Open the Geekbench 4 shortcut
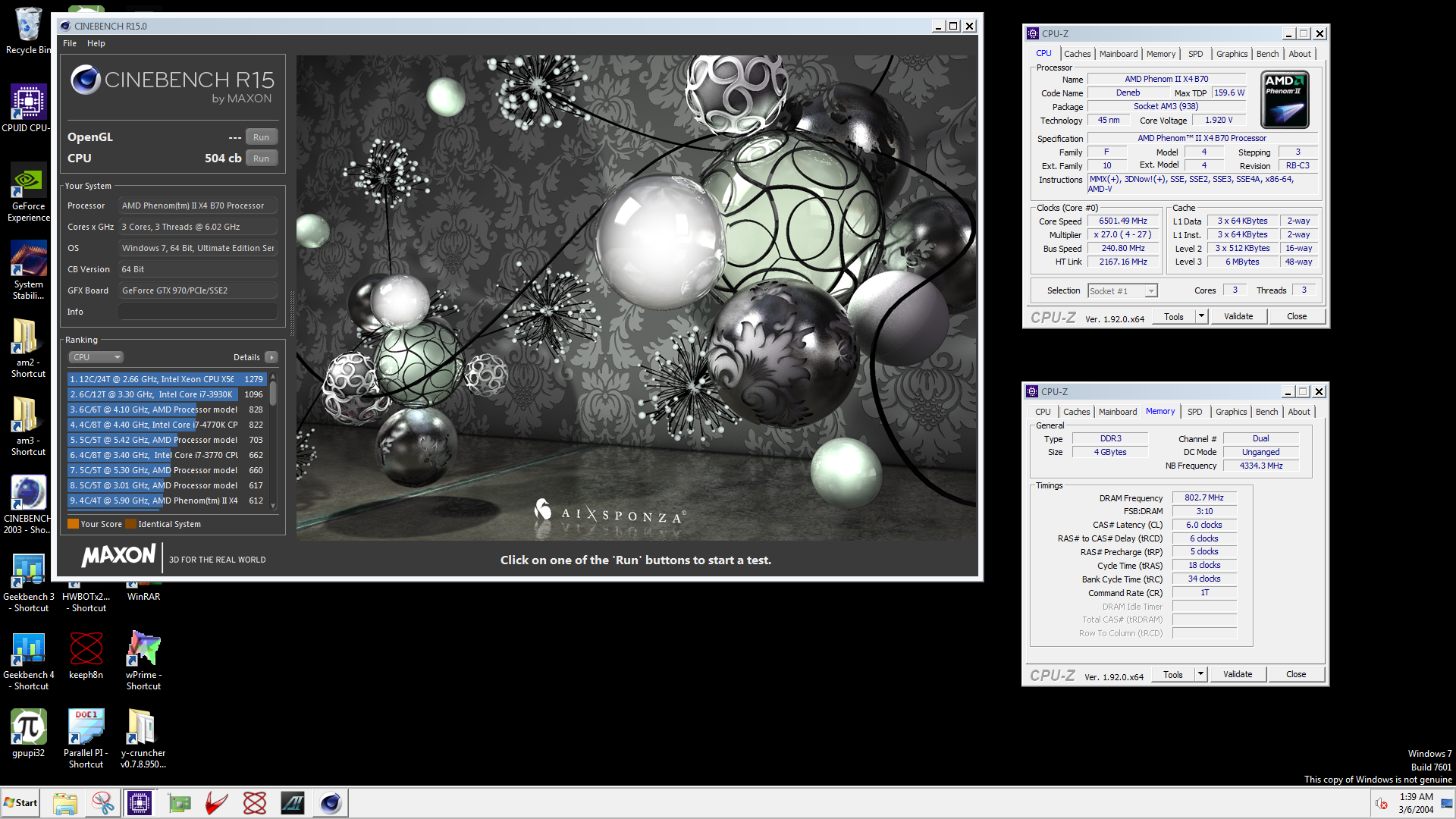Image resolution: width=1456 pixels, height=819 pixels. click(x=28, y=661)
